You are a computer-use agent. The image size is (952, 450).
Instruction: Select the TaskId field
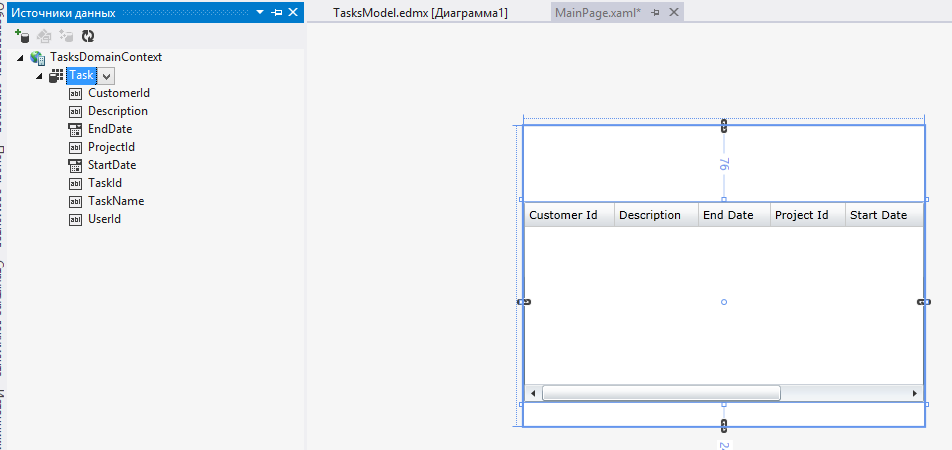click(105, 183)
